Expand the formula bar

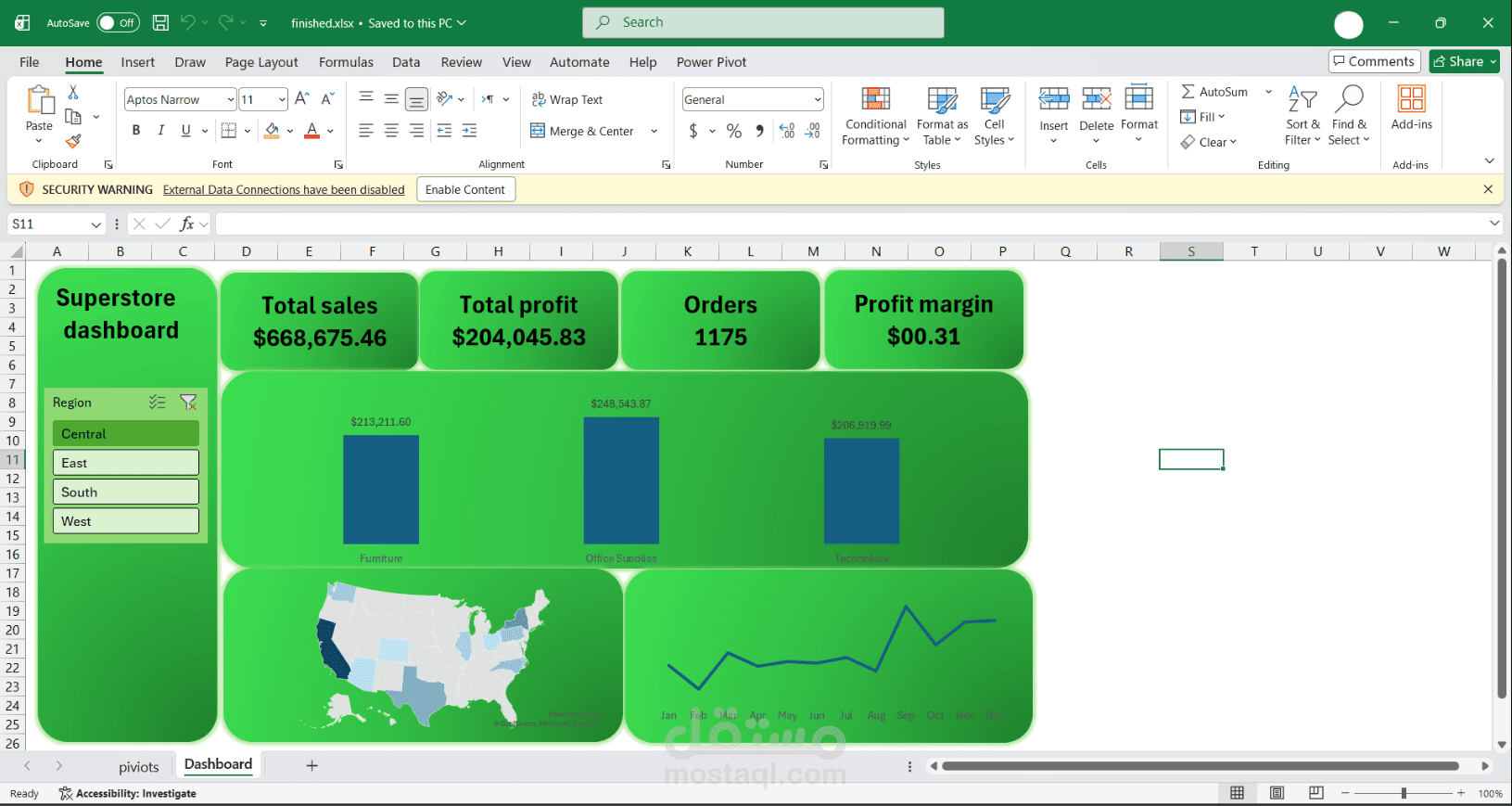(x=1494, y=224)
